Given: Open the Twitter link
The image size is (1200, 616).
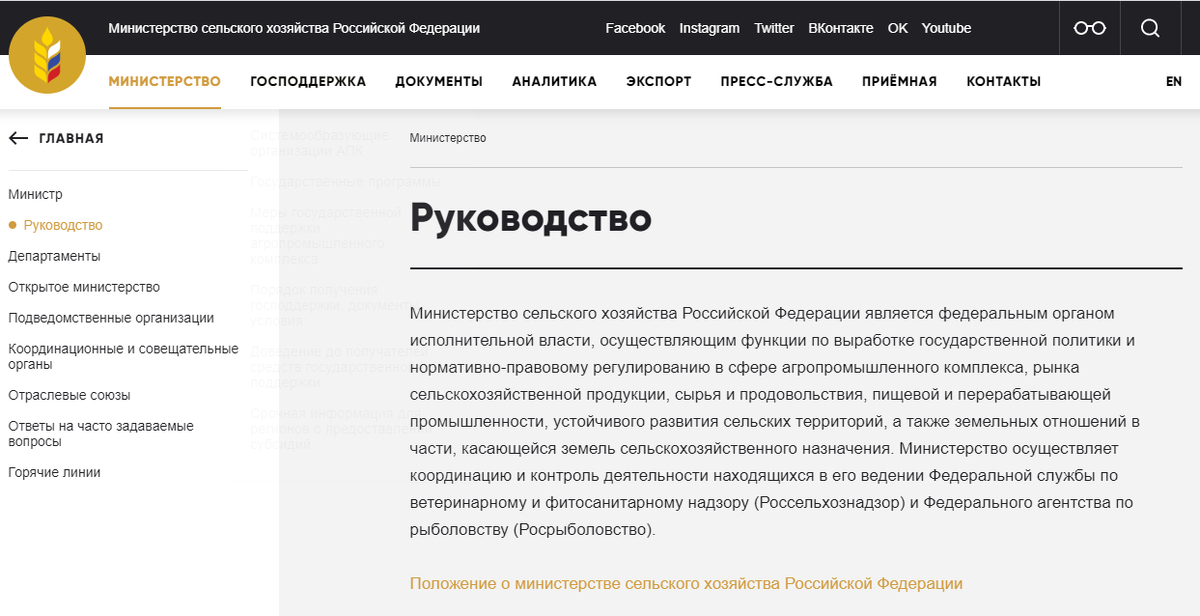Looking at the screenshot, I should 774,28.
